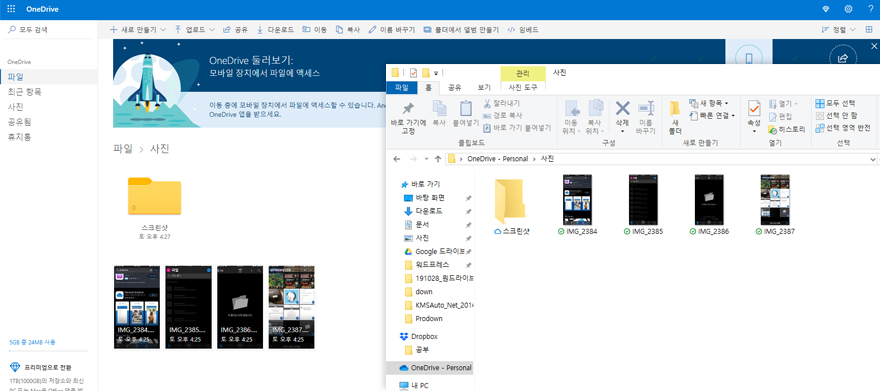Click 새 폴더 new folder in Explorer ribbon

(675, 118)
